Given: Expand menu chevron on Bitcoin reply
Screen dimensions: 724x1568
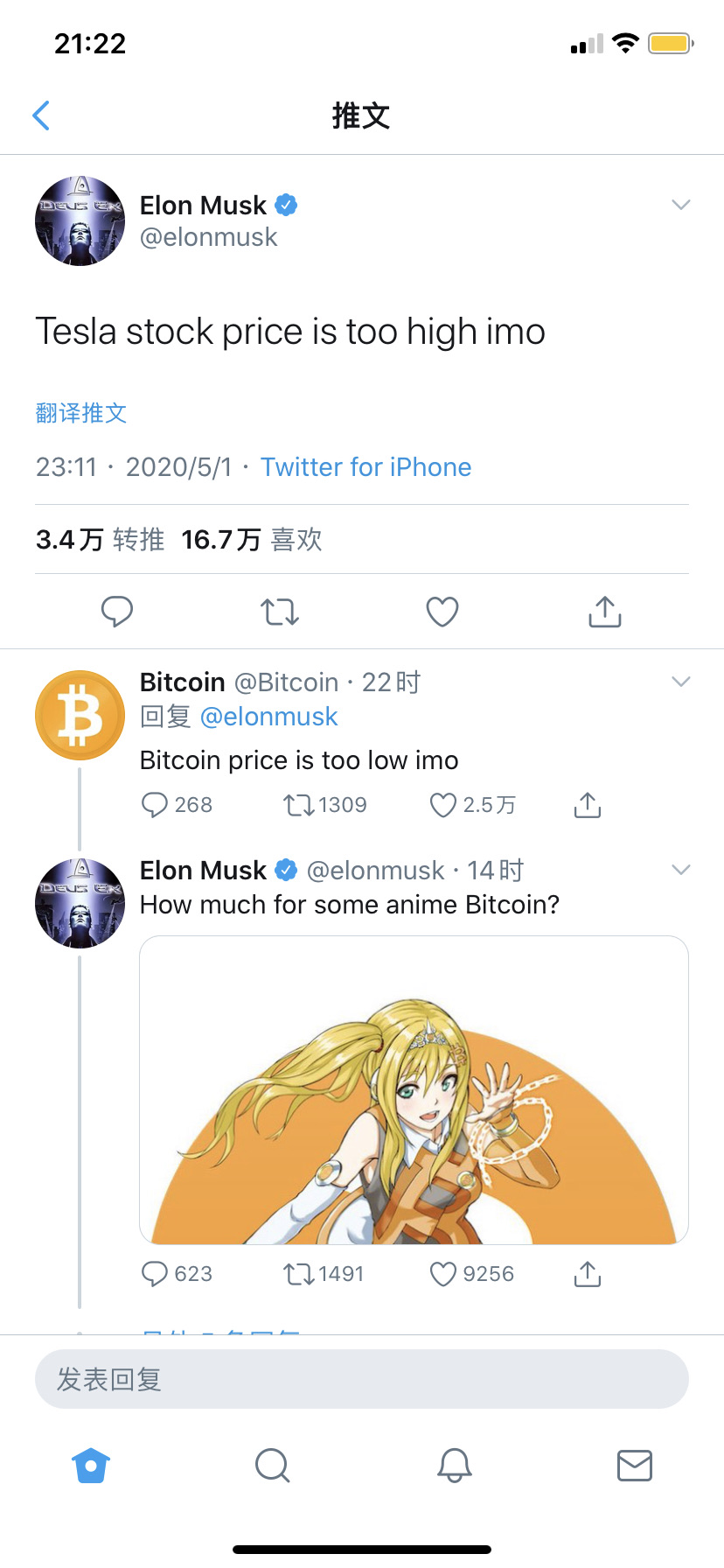Looking at the screenshot, I should (x=681, y=682).
